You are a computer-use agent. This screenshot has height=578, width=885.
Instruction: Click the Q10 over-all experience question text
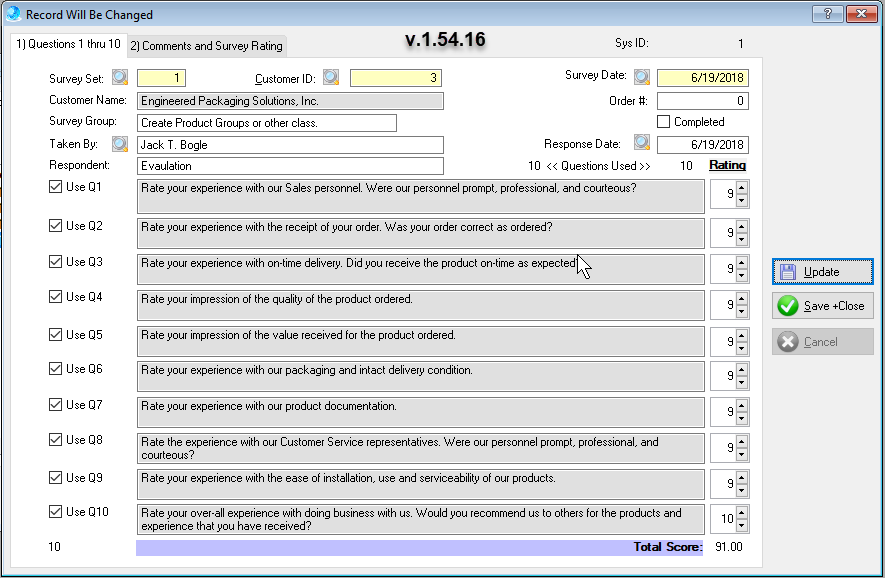[420, 519]
